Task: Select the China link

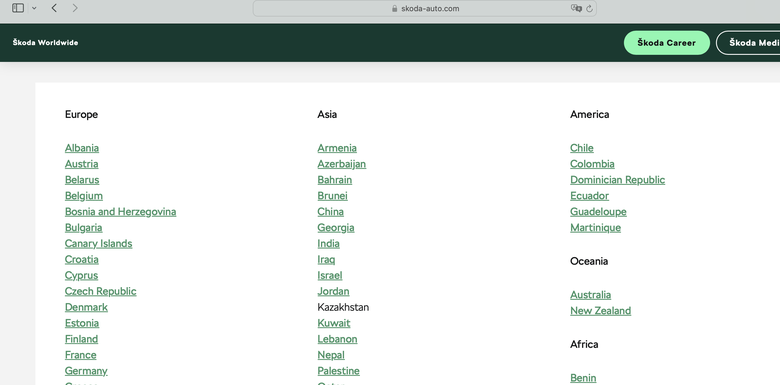Action: point(331,212)
